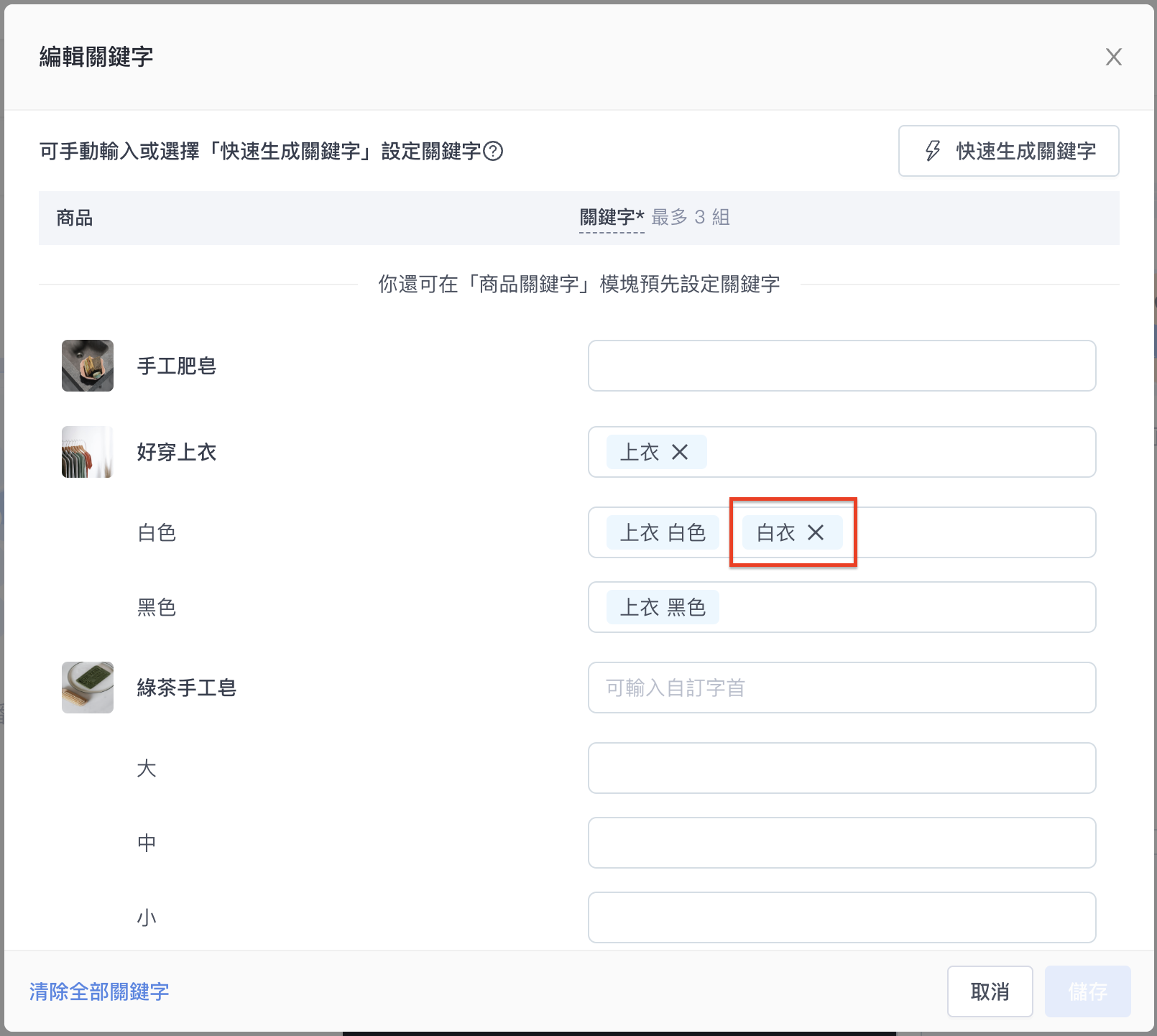Click the 手工肥皂 product thumbnail
This screenshot has width=1157, height=1036.
coord(88,366)
